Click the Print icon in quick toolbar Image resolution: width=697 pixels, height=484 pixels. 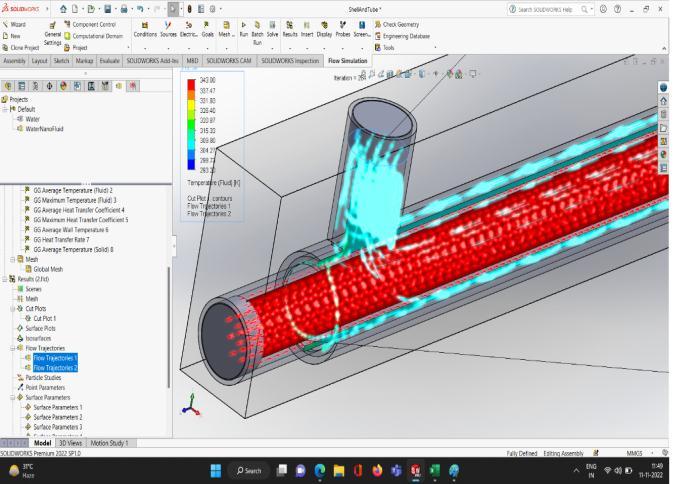(x=124, y=9)
